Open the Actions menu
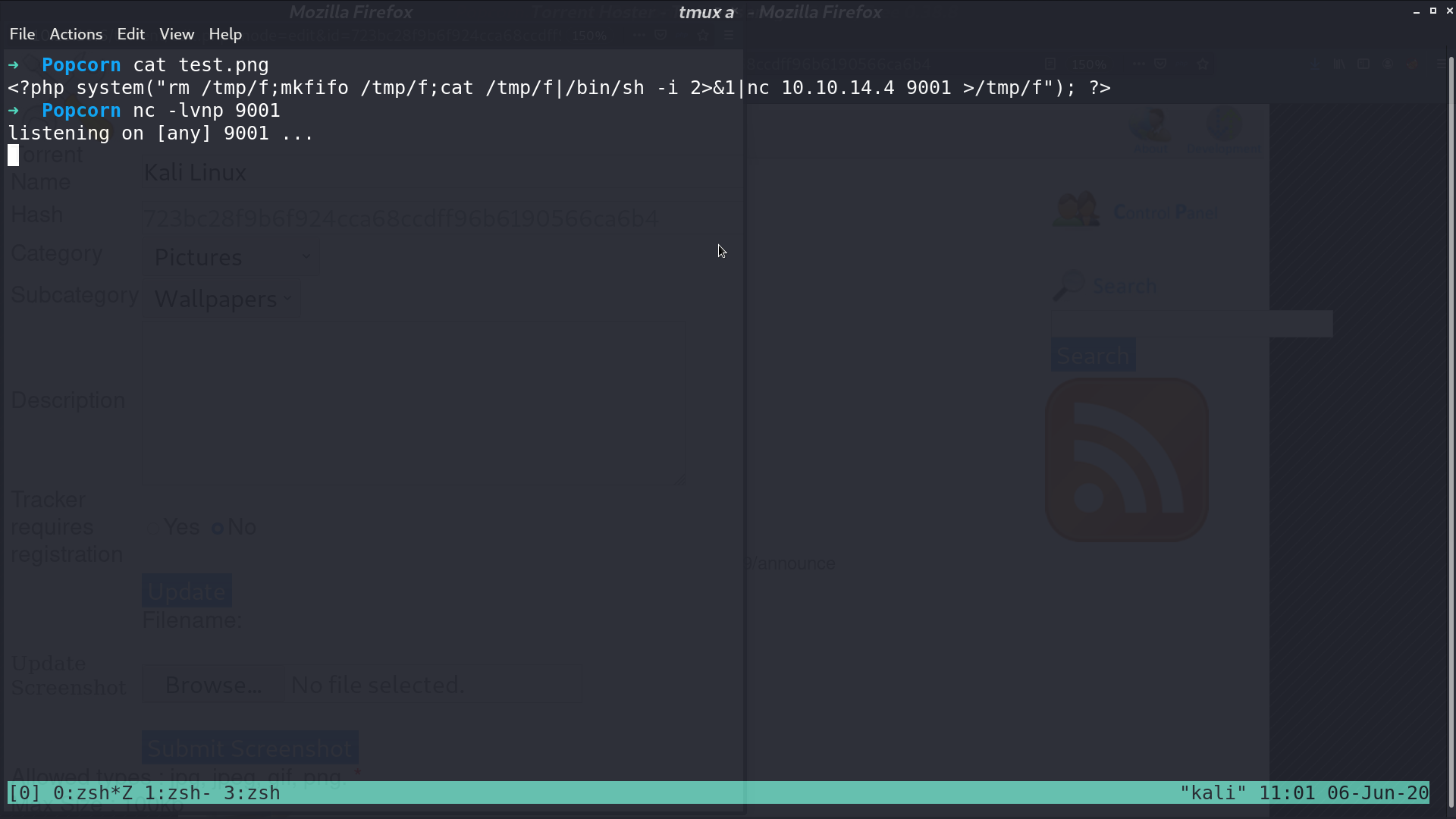 point(76,34)
